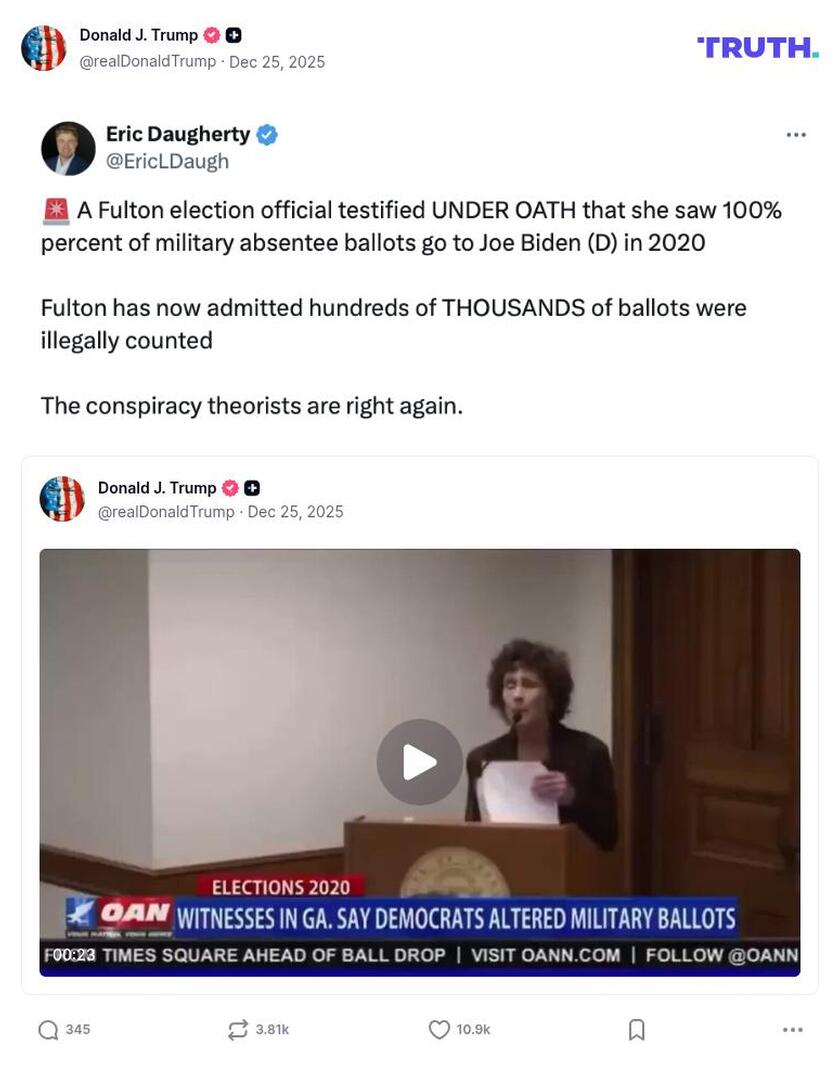Viewport: 840px width, 1065px height.
Task: Open Donald J. Trump top profile avatar
Action: (x=43, y=48)
